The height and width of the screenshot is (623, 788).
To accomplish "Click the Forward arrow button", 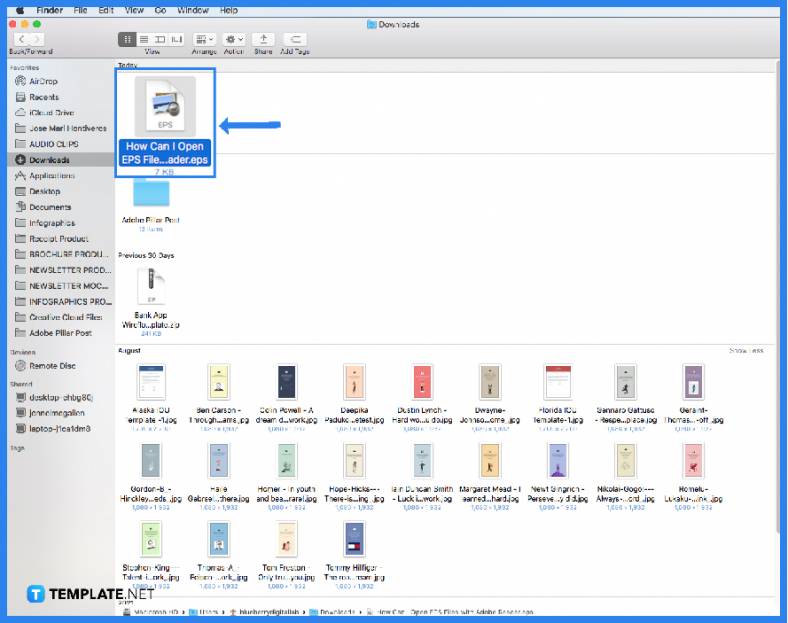I will [37, 39].
